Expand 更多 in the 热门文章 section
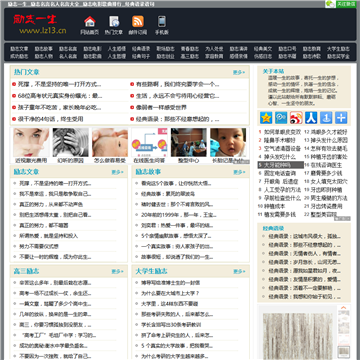Screen dimensions: 360x360 (x=239, y=72)
